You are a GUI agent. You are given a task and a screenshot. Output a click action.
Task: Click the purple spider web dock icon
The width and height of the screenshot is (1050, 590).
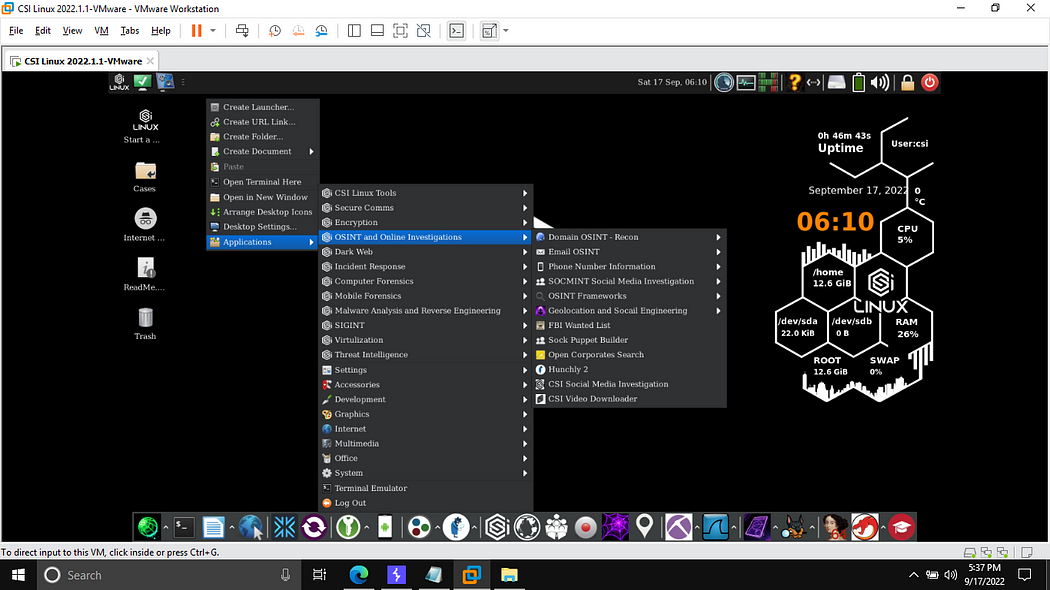(x=615, y=528)
